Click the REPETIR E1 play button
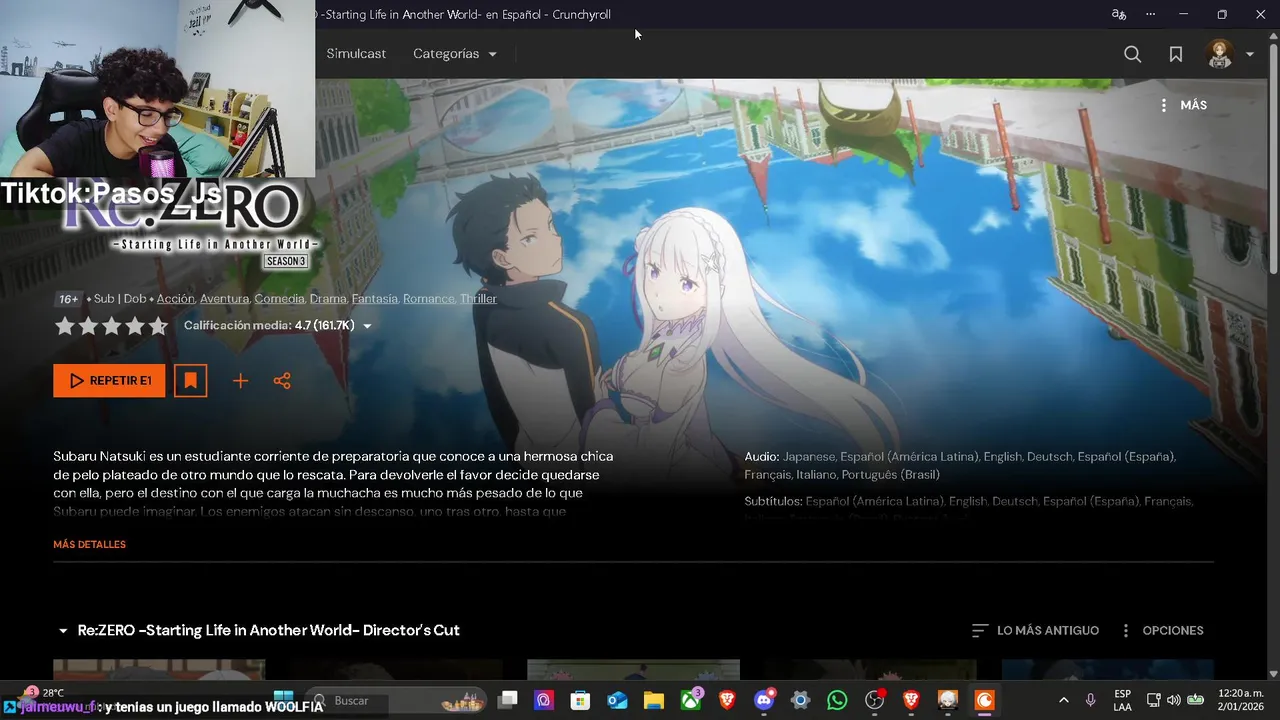Image resolution: width=1280 pixels, height=720 pixels. (109, 381)
